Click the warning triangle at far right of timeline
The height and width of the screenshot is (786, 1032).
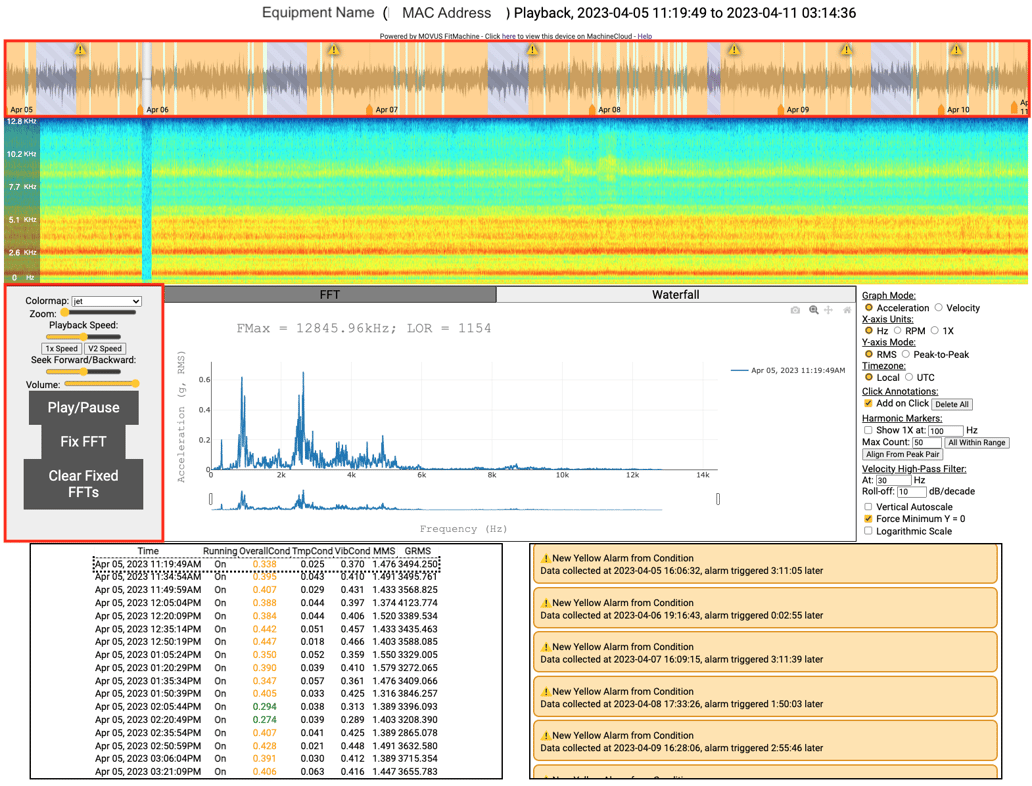[x=955, y=47]
